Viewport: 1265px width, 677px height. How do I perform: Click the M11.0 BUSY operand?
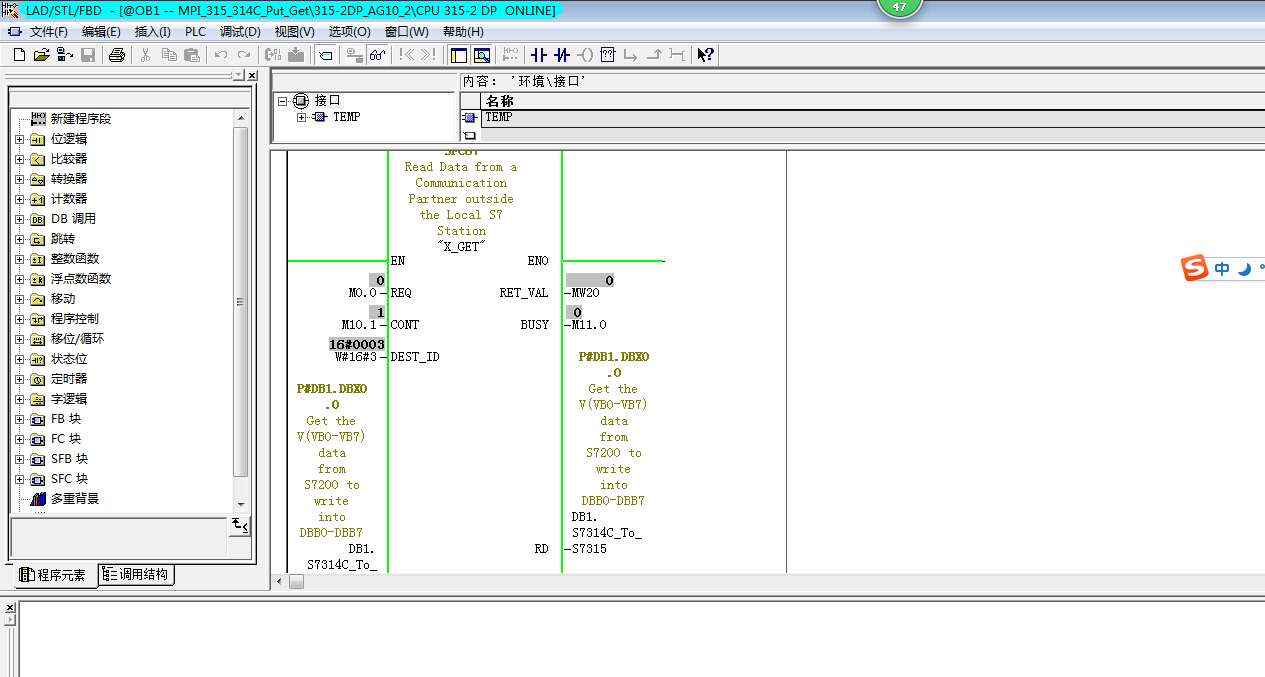(x=589, y=325)
